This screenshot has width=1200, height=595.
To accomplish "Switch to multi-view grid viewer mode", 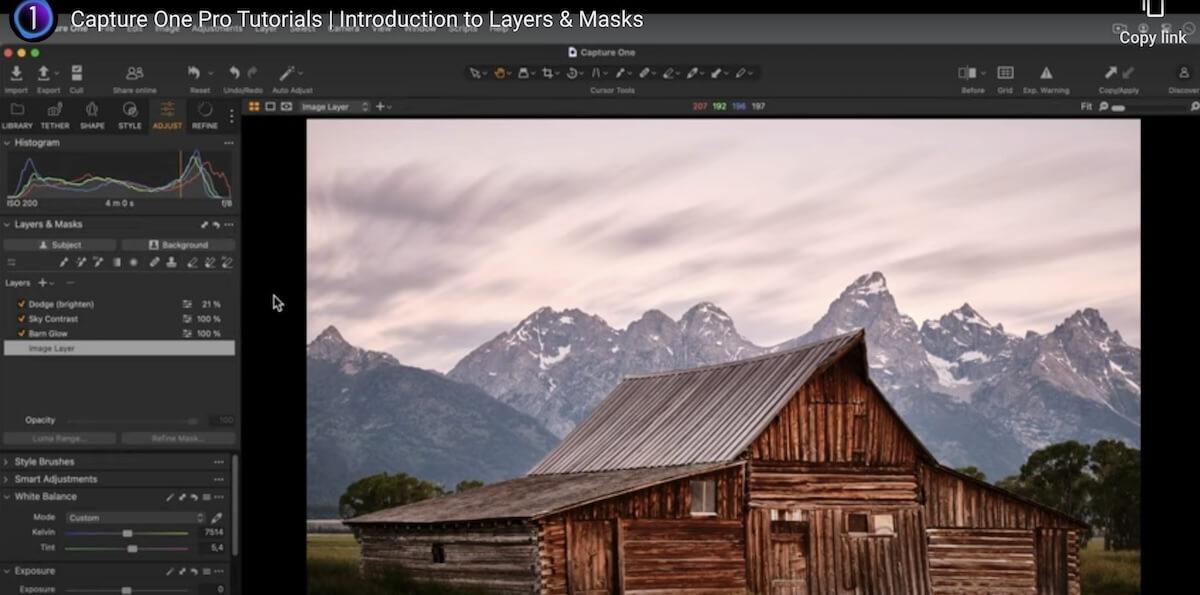I will tap(254, 106).
